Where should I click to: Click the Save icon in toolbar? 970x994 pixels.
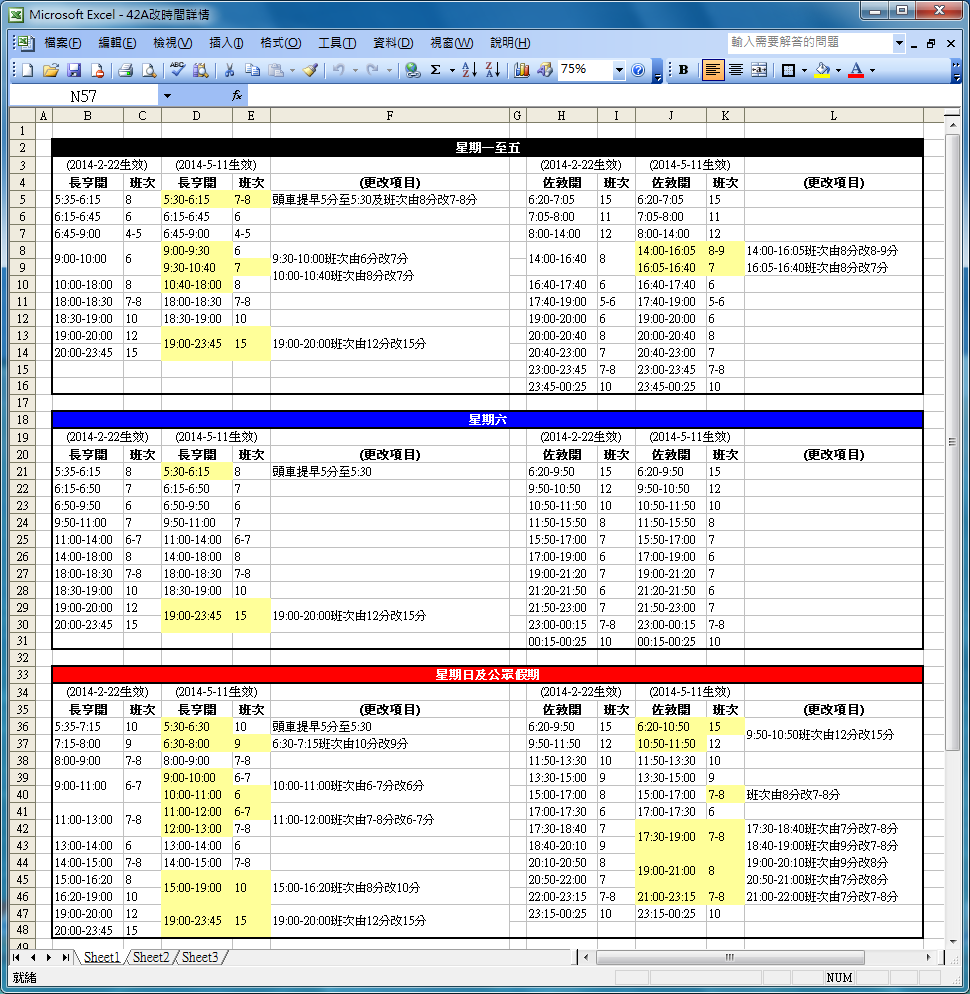[x=74, y=70]
